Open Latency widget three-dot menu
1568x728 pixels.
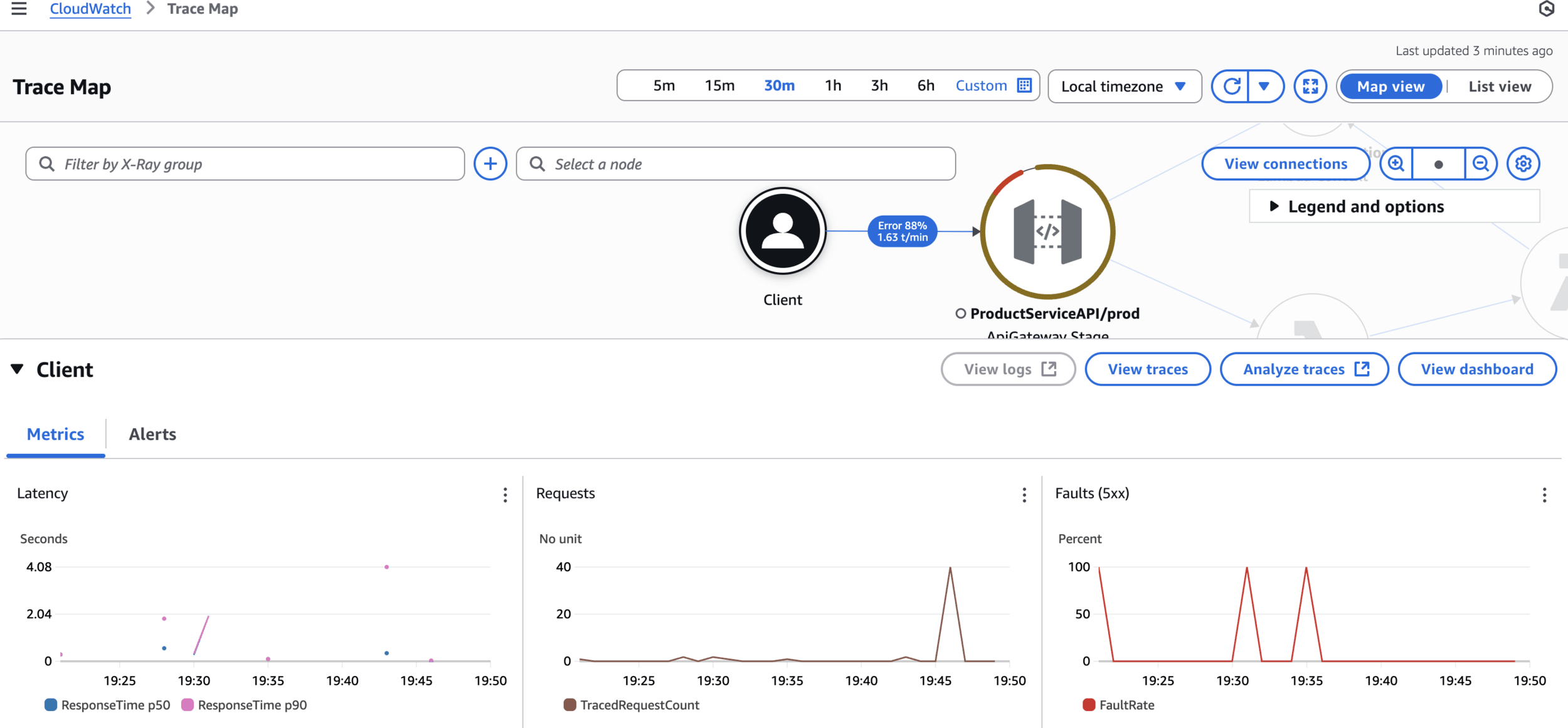(505, 495)
